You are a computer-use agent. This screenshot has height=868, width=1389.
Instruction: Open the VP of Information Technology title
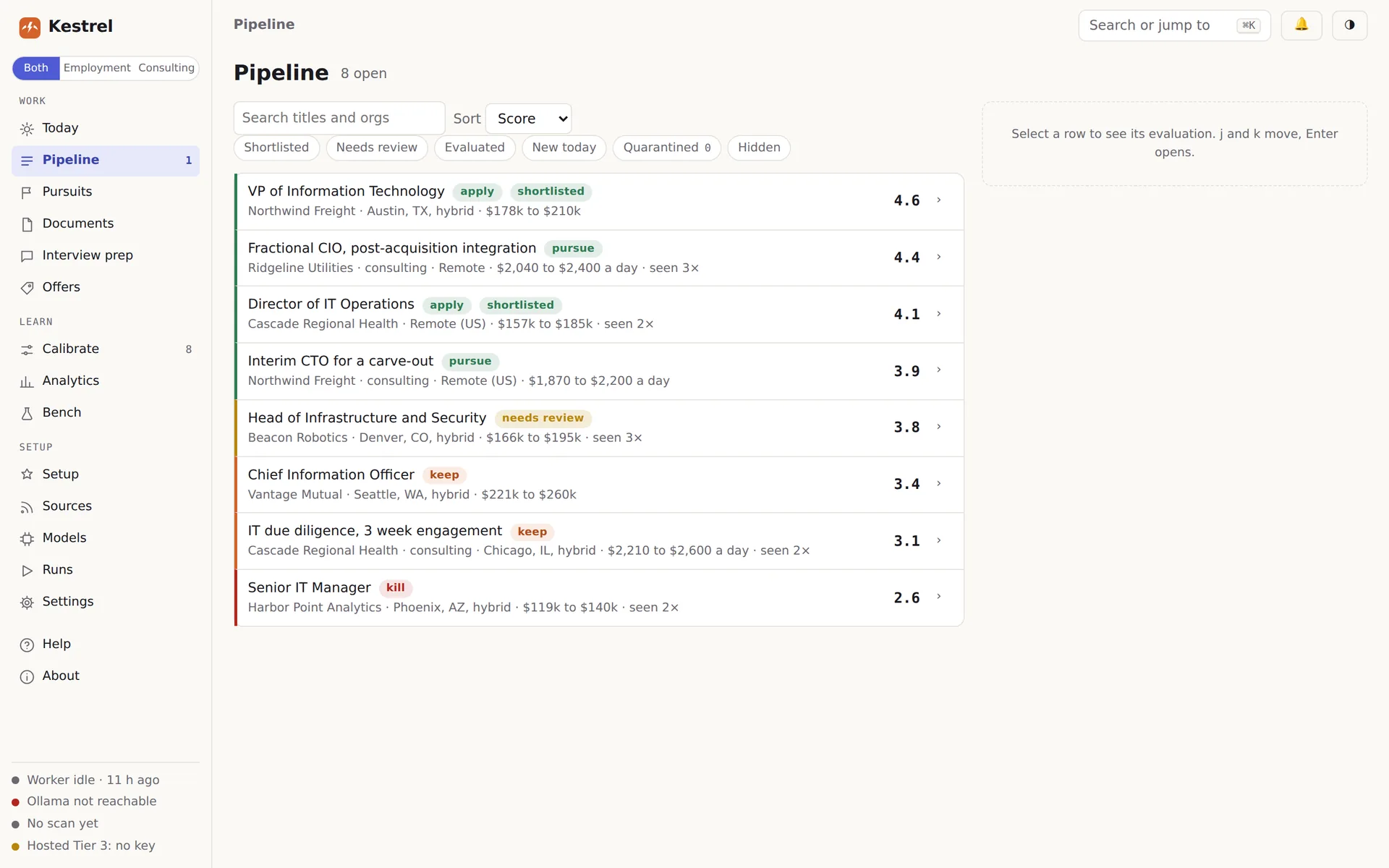pyautogui.click(x=346, y=191)
